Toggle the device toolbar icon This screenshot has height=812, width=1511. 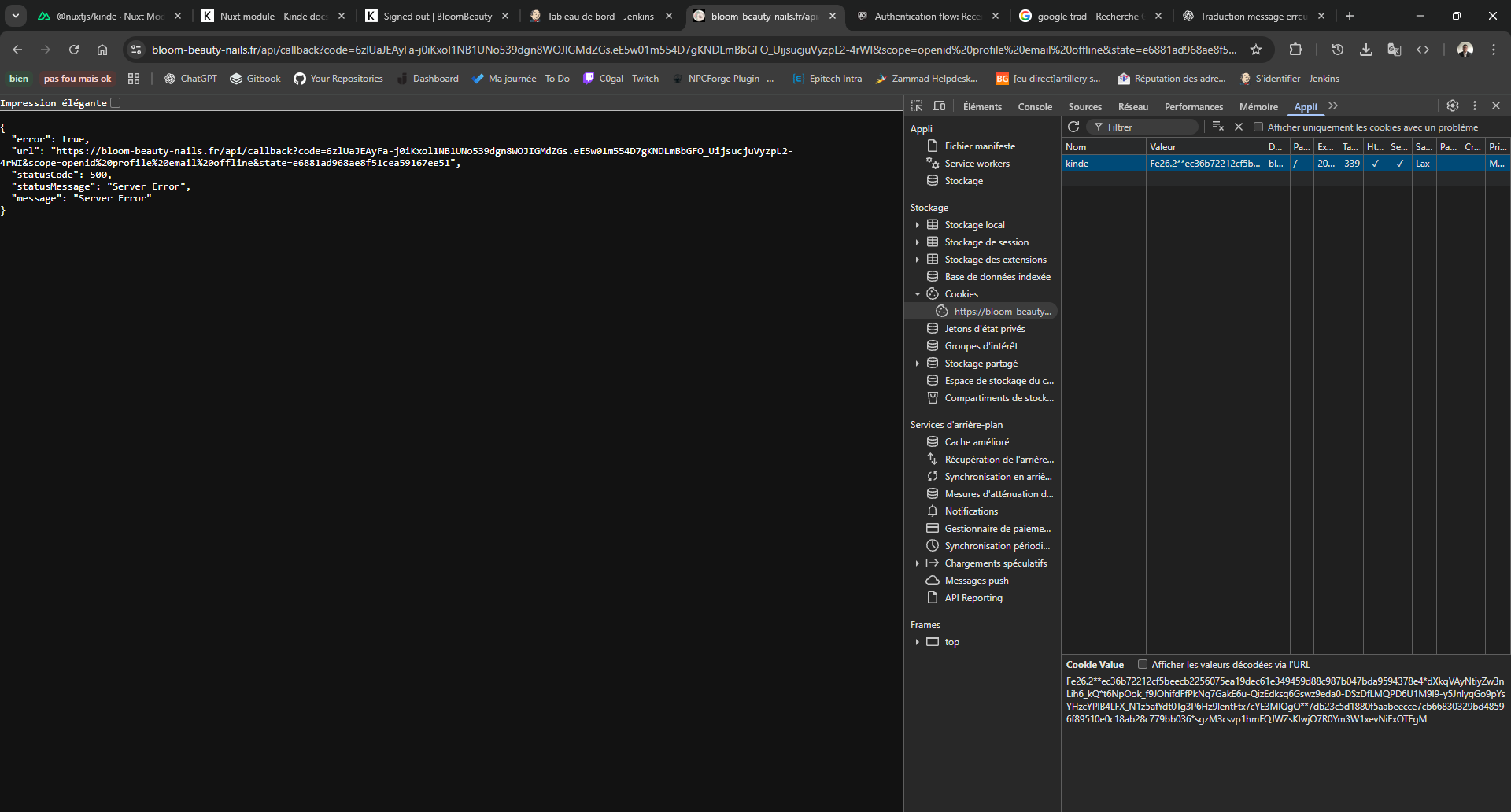939,106
